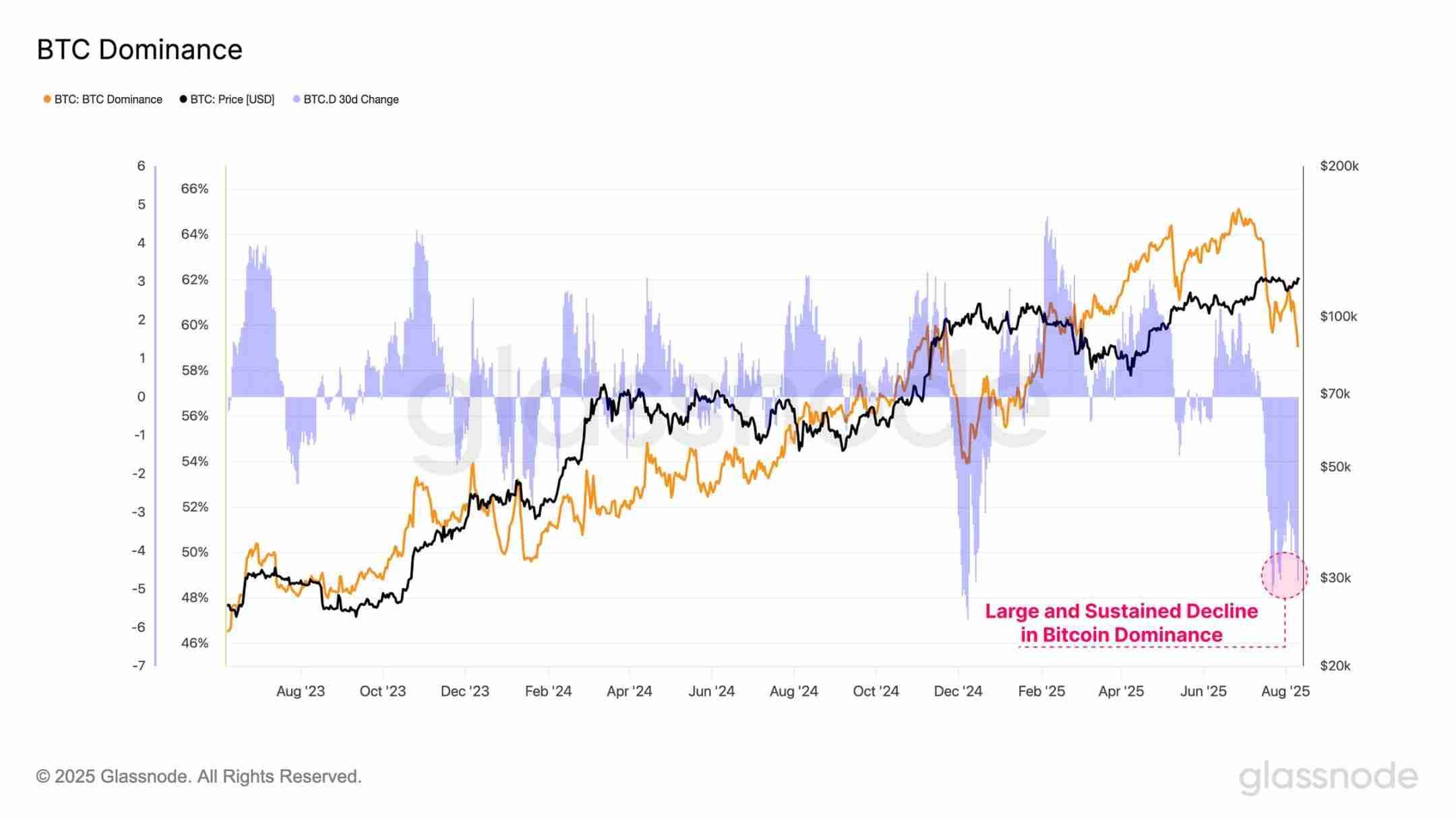
Task: Toggle the "BTC: Price [USD]" legend label
Action: (232, 99)
